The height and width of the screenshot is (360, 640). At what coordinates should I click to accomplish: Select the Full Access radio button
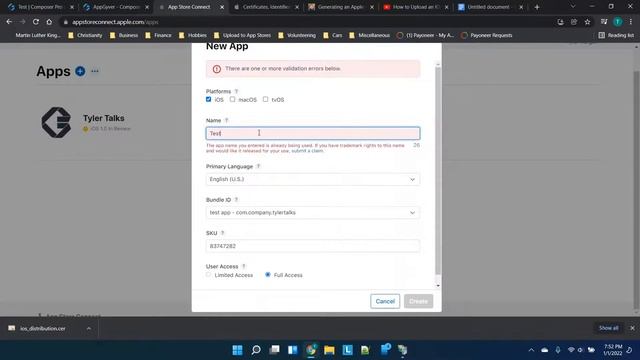click(x=268, y=275)
